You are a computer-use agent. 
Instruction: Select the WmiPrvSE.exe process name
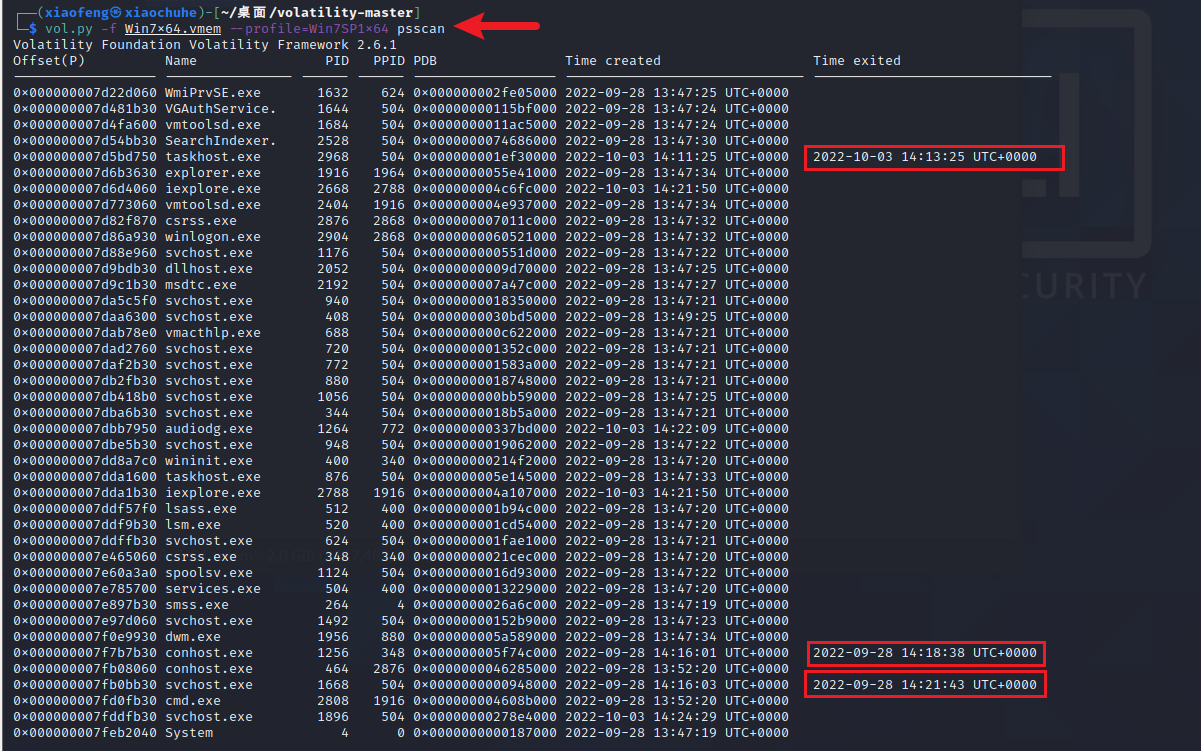point(213,93)
